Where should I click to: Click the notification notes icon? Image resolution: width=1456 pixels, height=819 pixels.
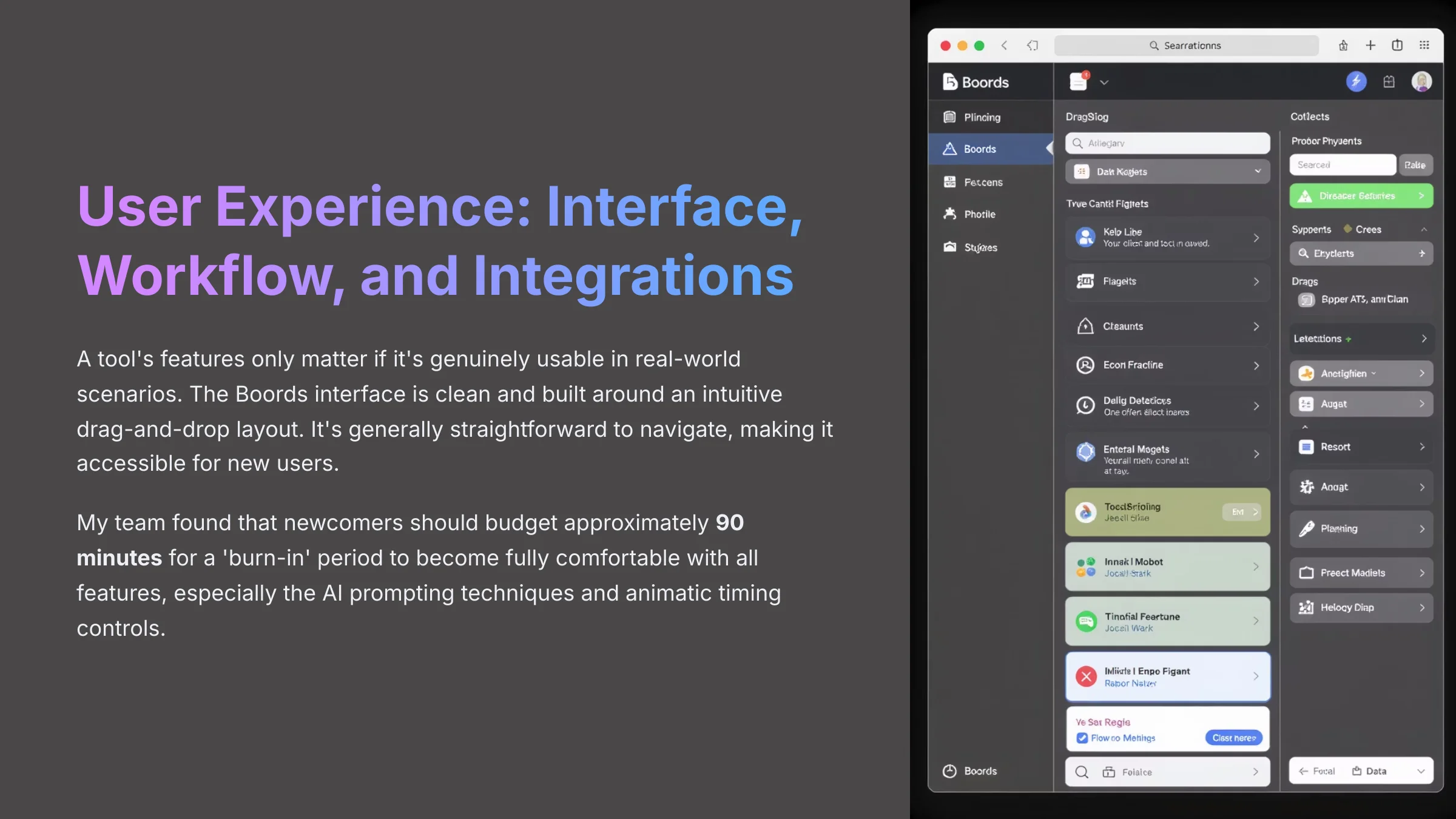1079,81
